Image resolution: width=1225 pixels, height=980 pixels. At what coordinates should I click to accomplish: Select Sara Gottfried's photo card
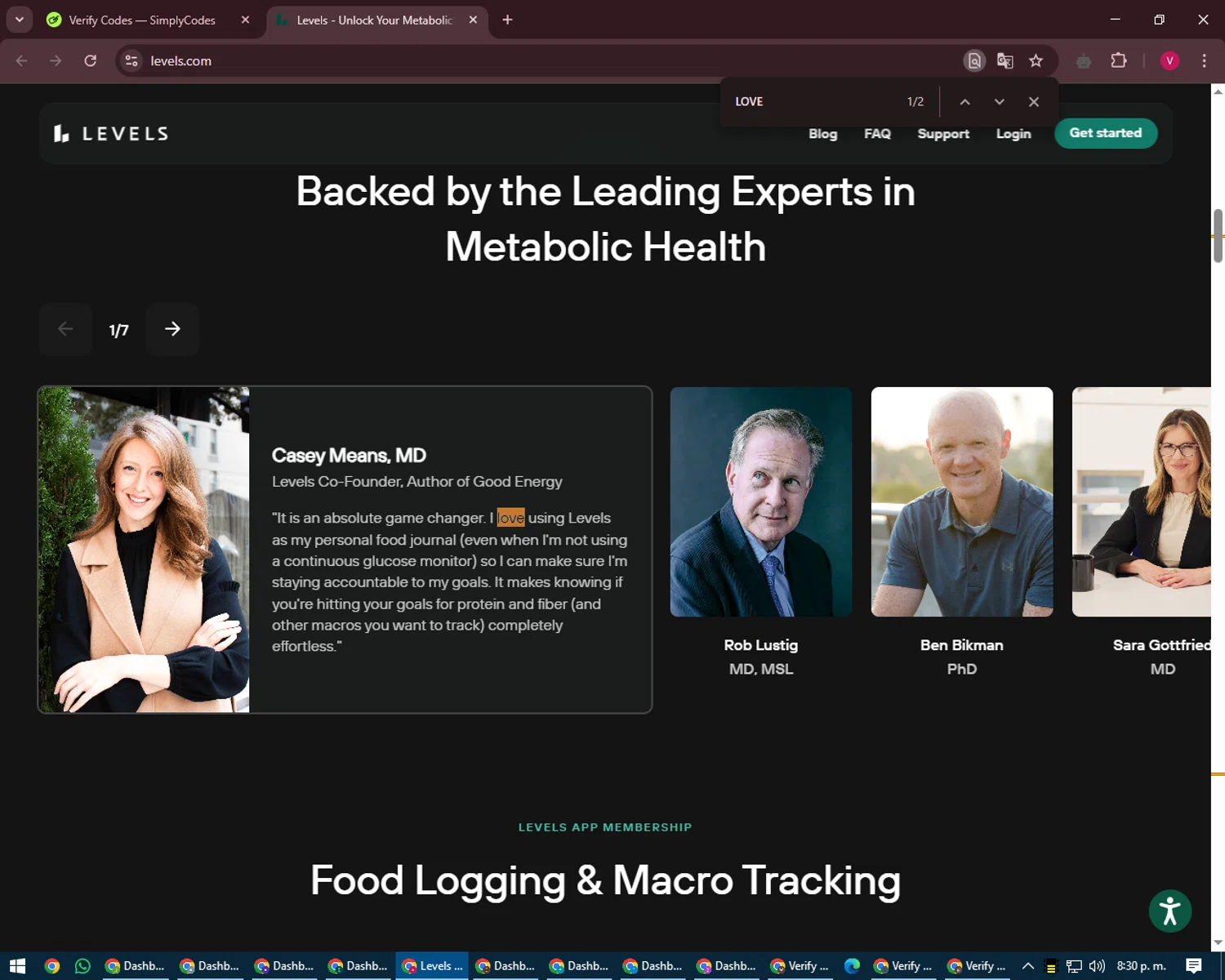click(1141, 501)
